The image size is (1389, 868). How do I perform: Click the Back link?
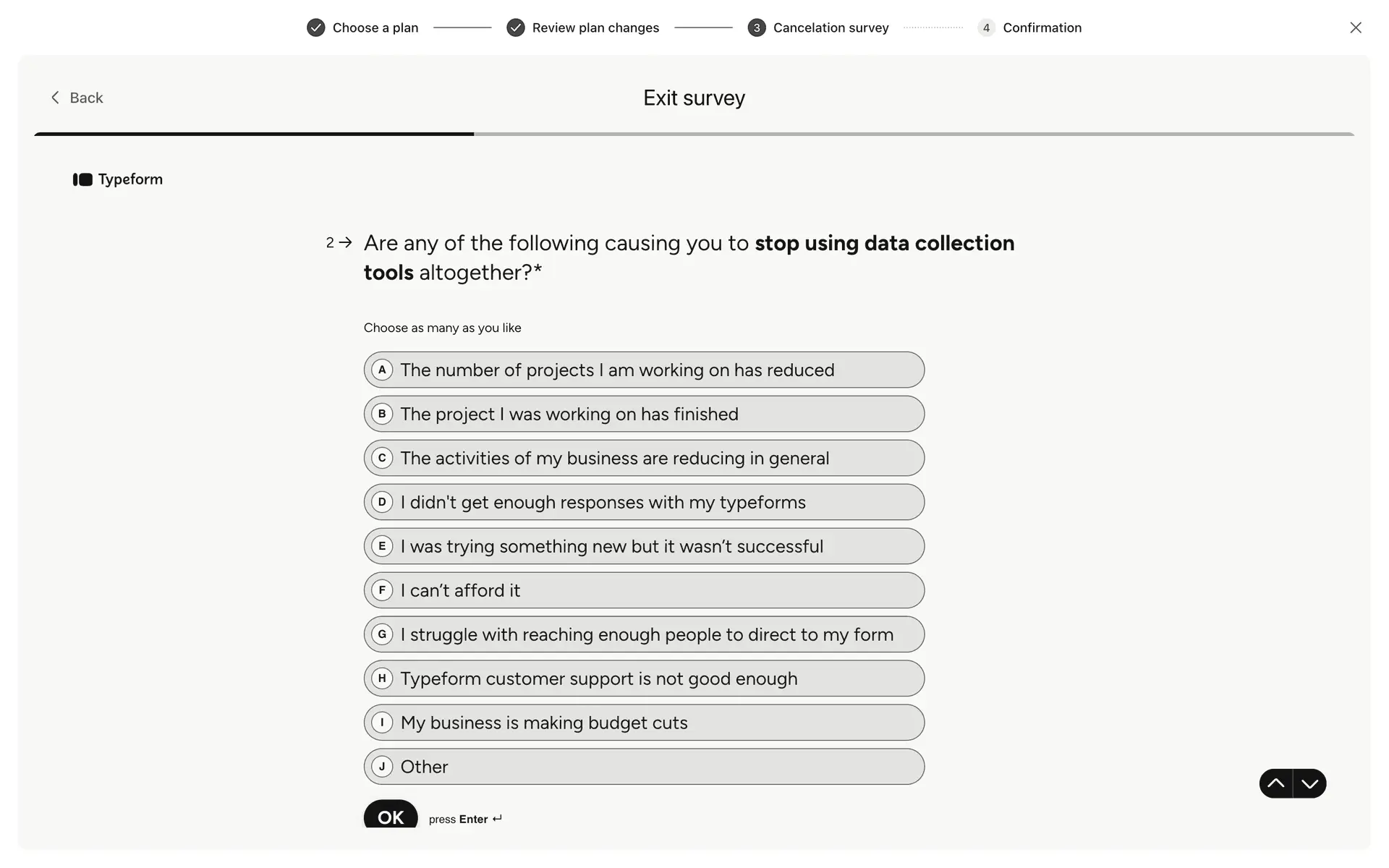pos(86,98)
